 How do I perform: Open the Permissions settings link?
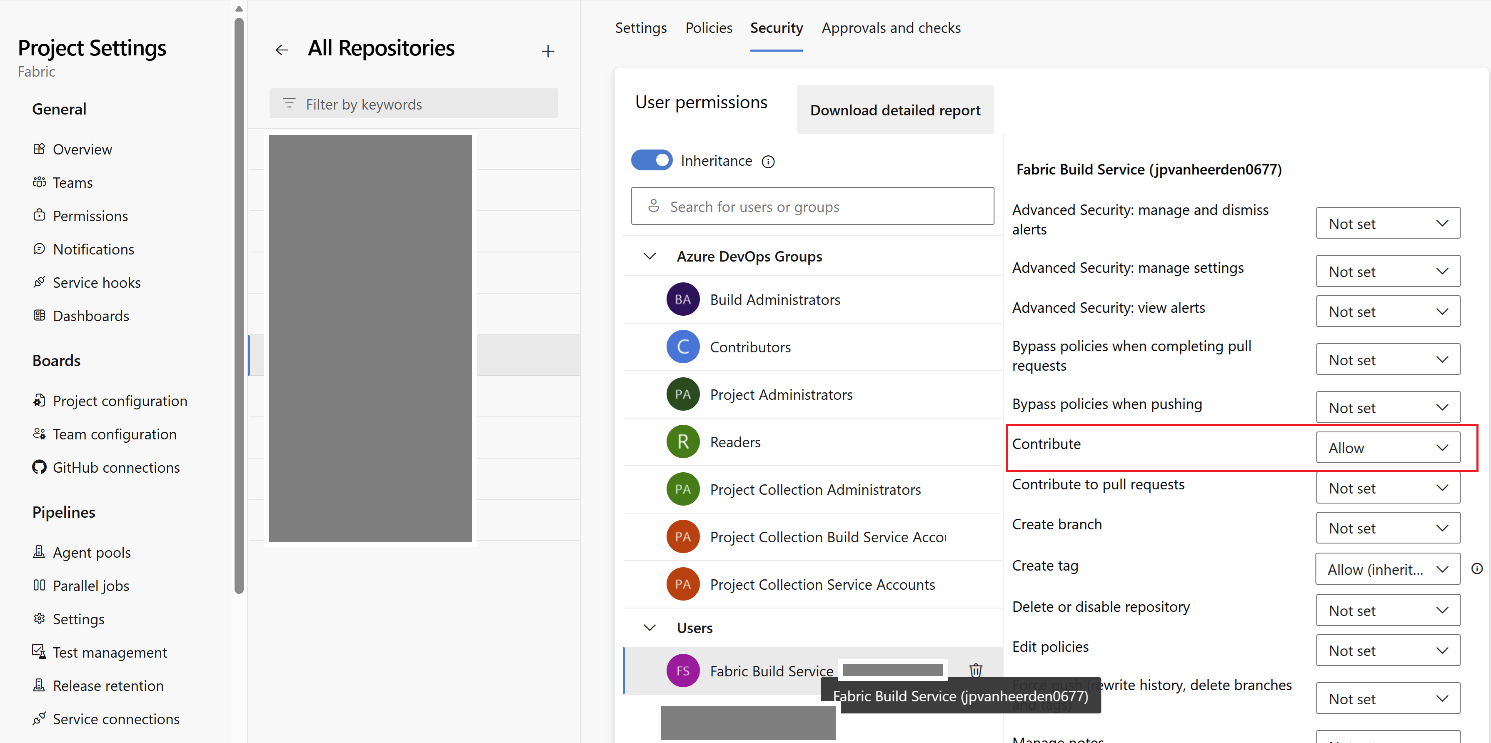coord(90,215)
